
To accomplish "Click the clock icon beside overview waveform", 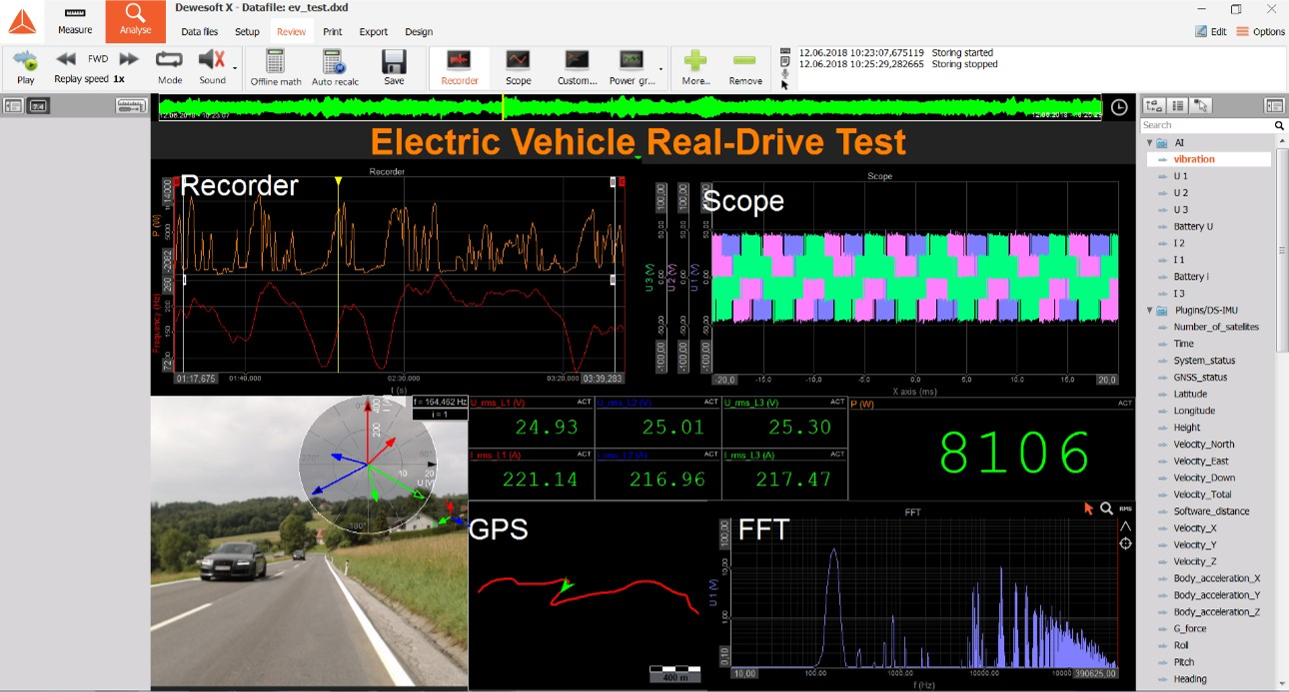I will 1119,107.
